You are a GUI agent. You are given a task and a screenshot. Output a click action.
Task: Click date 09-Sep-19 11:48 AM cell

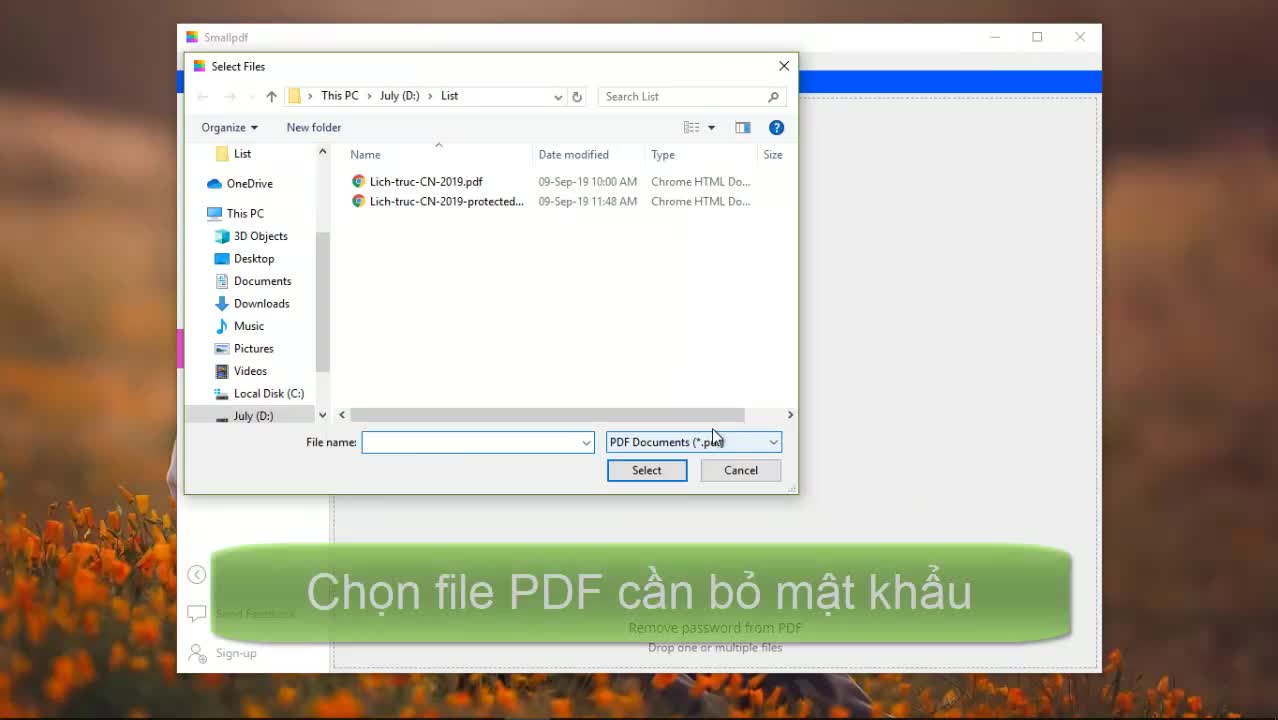click(587, 201)
